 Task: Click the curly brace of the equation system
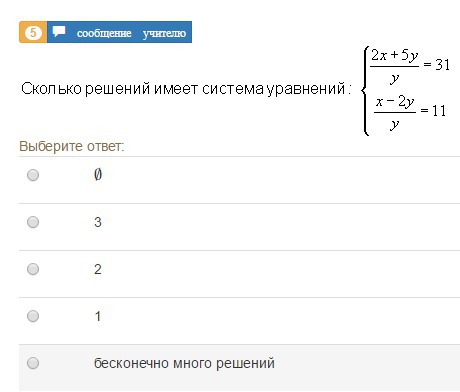click(365, 91)
